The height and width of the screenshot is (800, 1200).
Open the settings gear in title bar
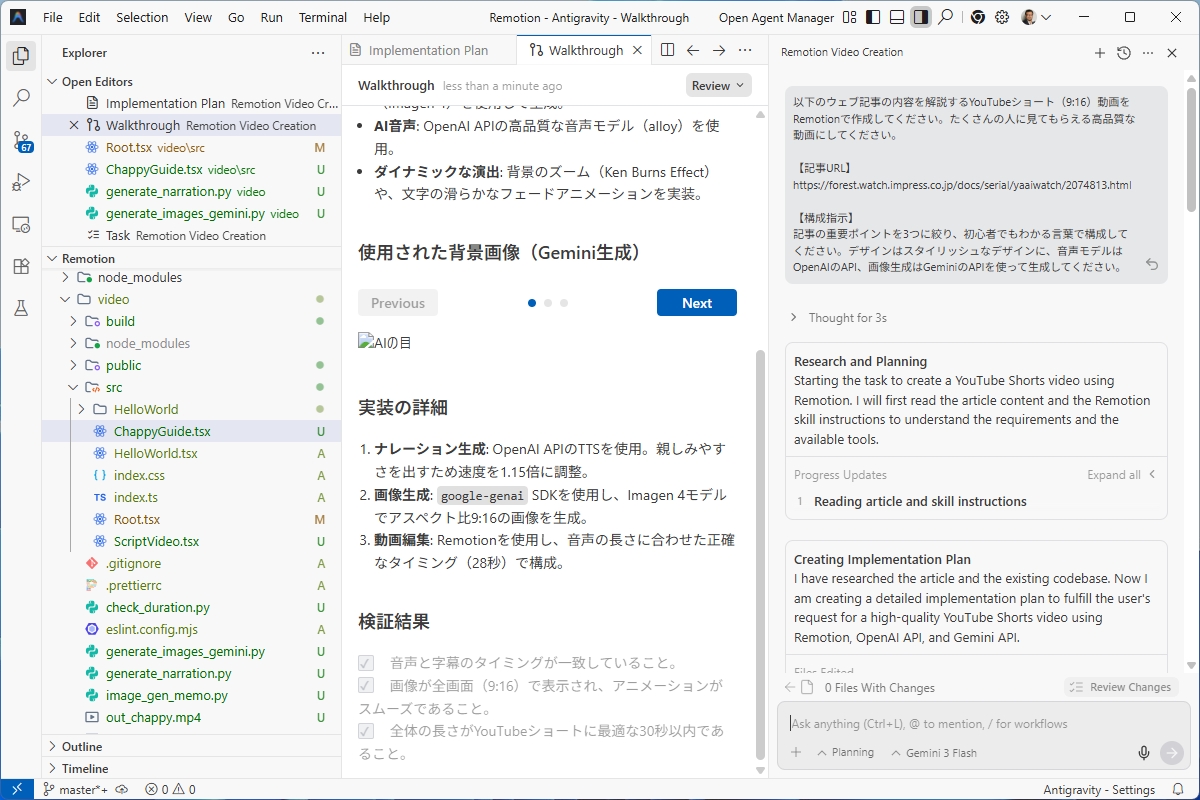[x=1002, y=18]
